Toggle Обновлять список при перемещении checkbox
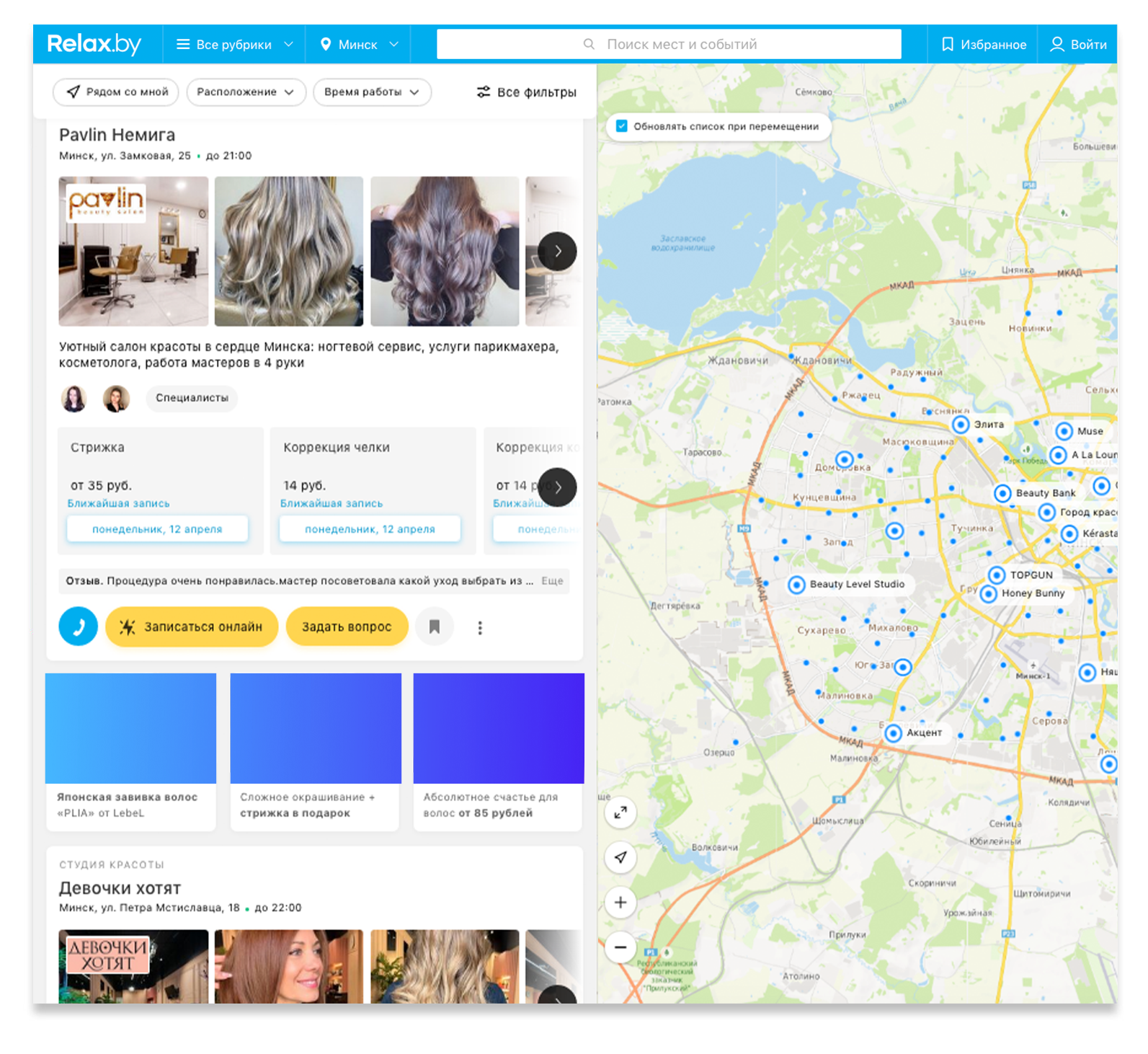 (x=622, y=126)
